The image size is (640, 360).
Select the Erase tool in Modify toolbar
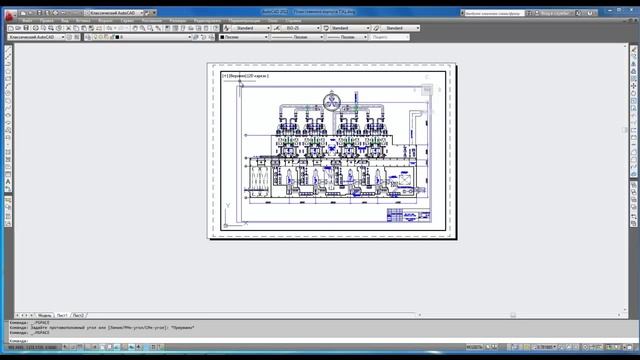[633, 49]
